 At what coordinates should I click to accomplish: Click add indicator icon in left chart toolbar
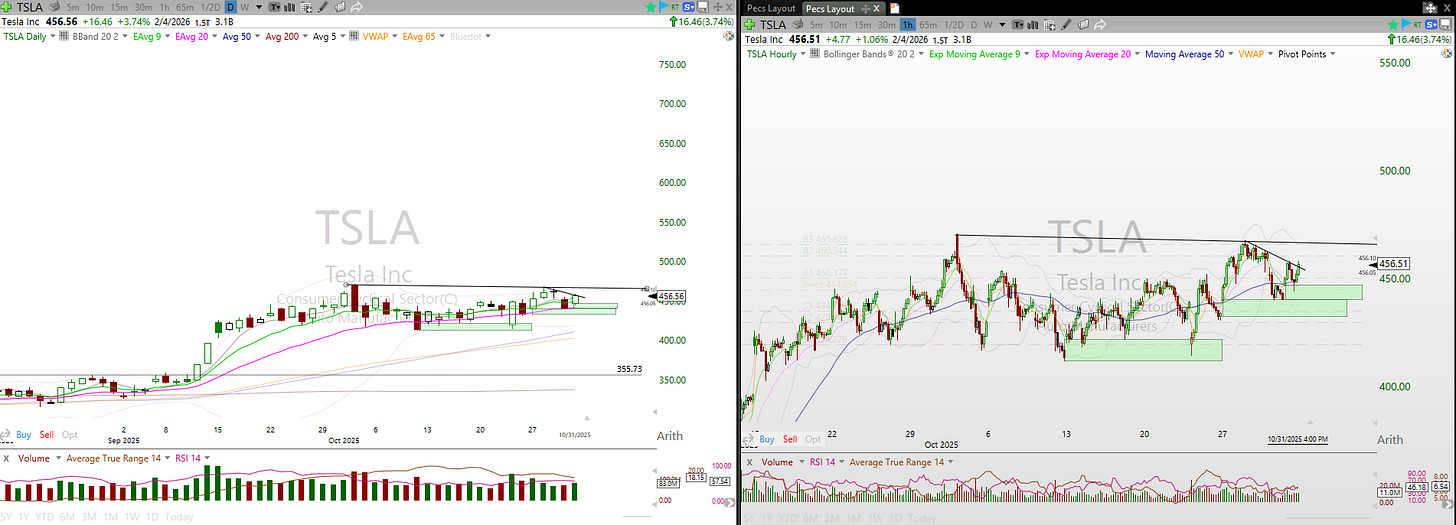(307, 7)
